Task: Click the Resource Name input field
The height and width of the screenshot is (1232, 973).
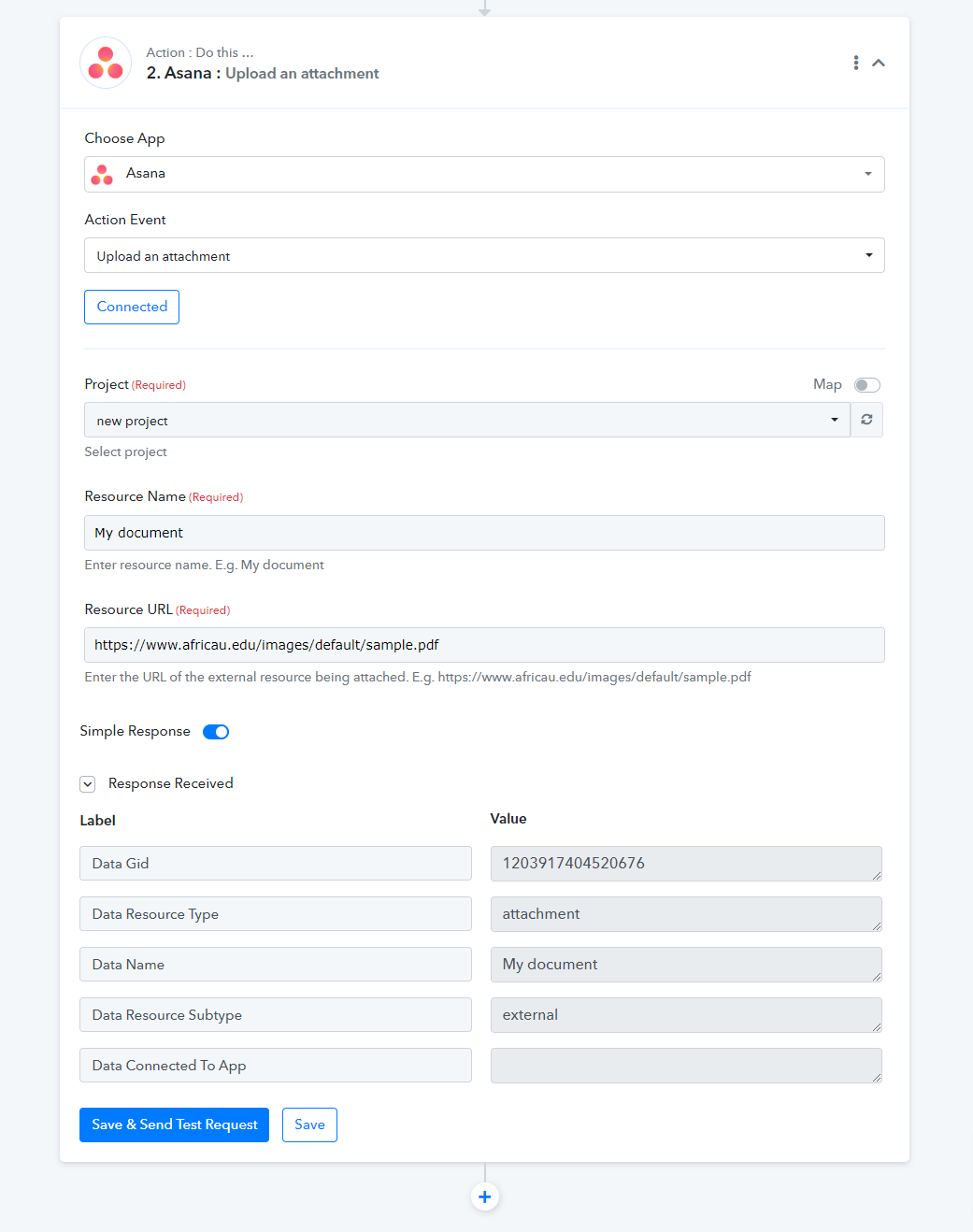Action: [x=484, y=533]
